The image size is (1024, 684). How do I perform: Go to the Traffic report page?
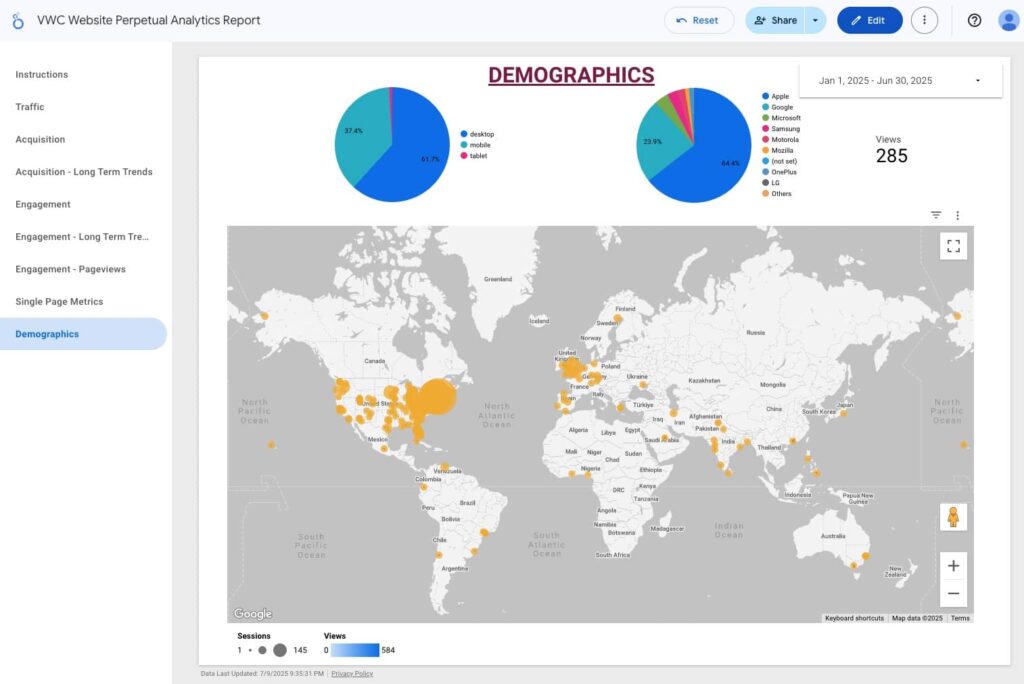30,107
